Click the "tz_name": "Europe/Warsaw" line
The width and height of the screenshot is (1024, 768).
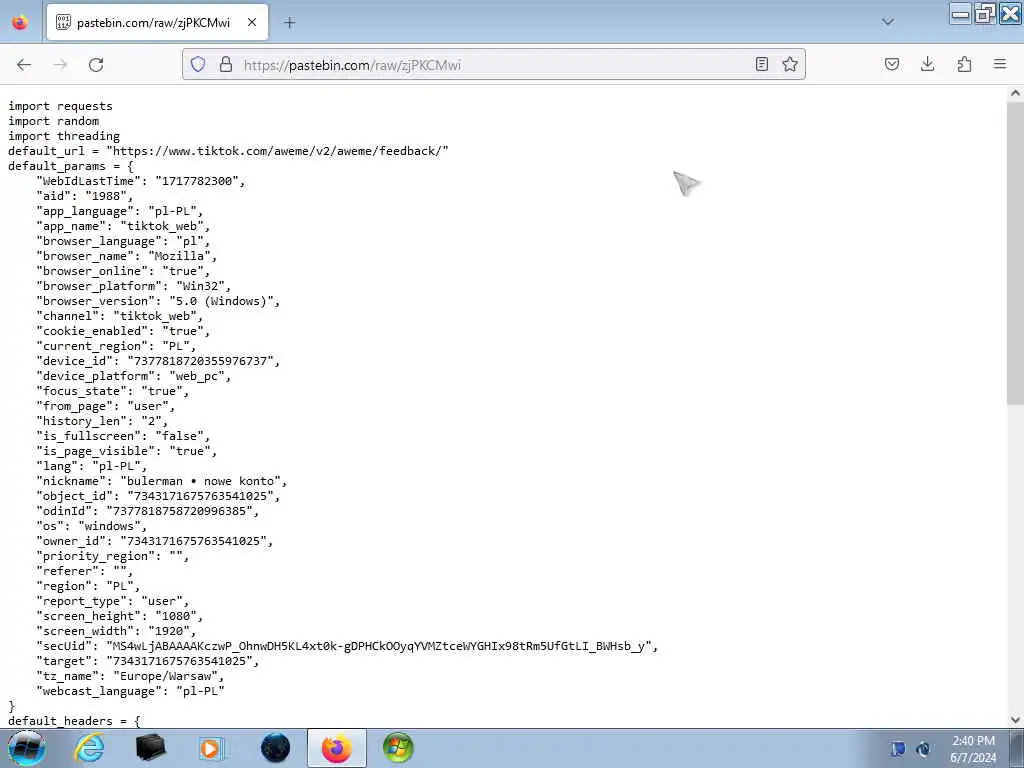click(x=131, y=676)
